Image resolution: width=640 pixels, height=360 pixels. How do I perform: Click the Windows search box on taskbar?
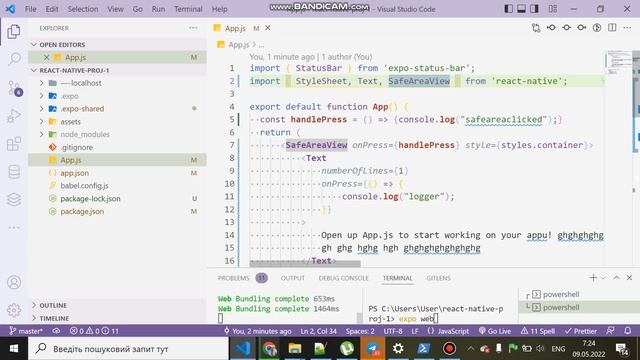(x=128, y=349)
